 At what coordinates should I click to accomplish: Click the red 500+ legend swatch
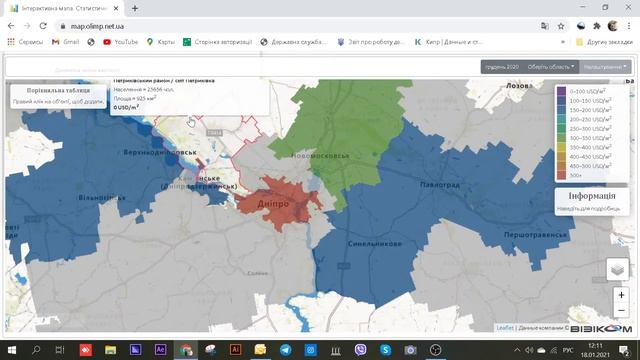pyautogui.click(x=562, y=175)
